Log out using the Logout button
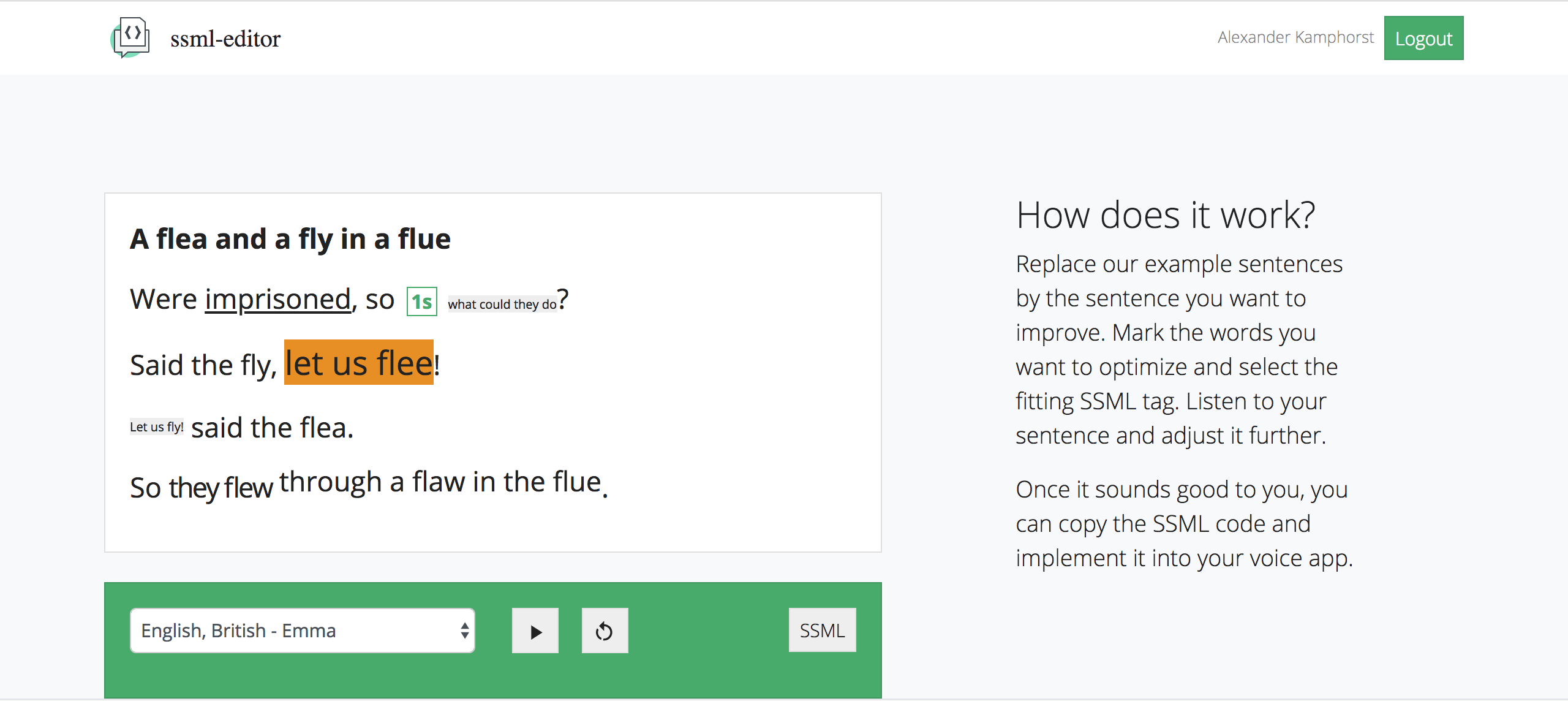This screenshot has width=1568, height=701. tap(1423, 38)
